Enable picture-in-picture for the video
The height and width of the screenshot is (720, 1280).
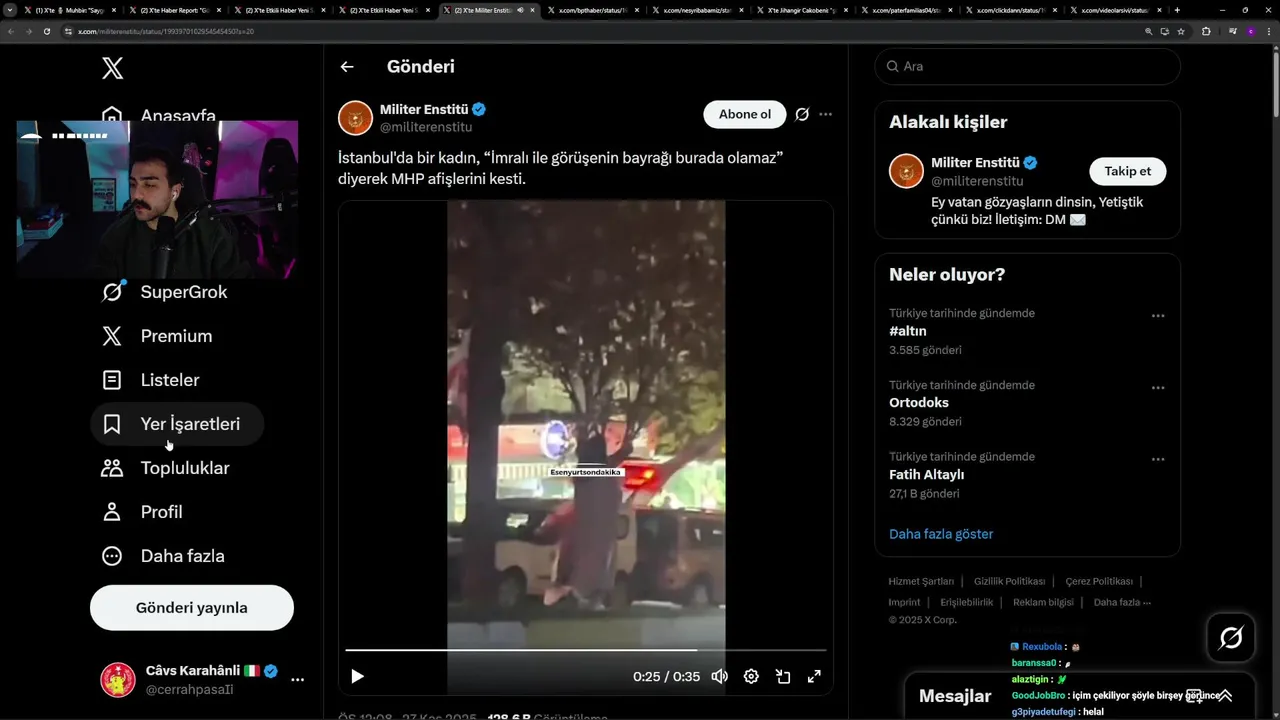783,676
